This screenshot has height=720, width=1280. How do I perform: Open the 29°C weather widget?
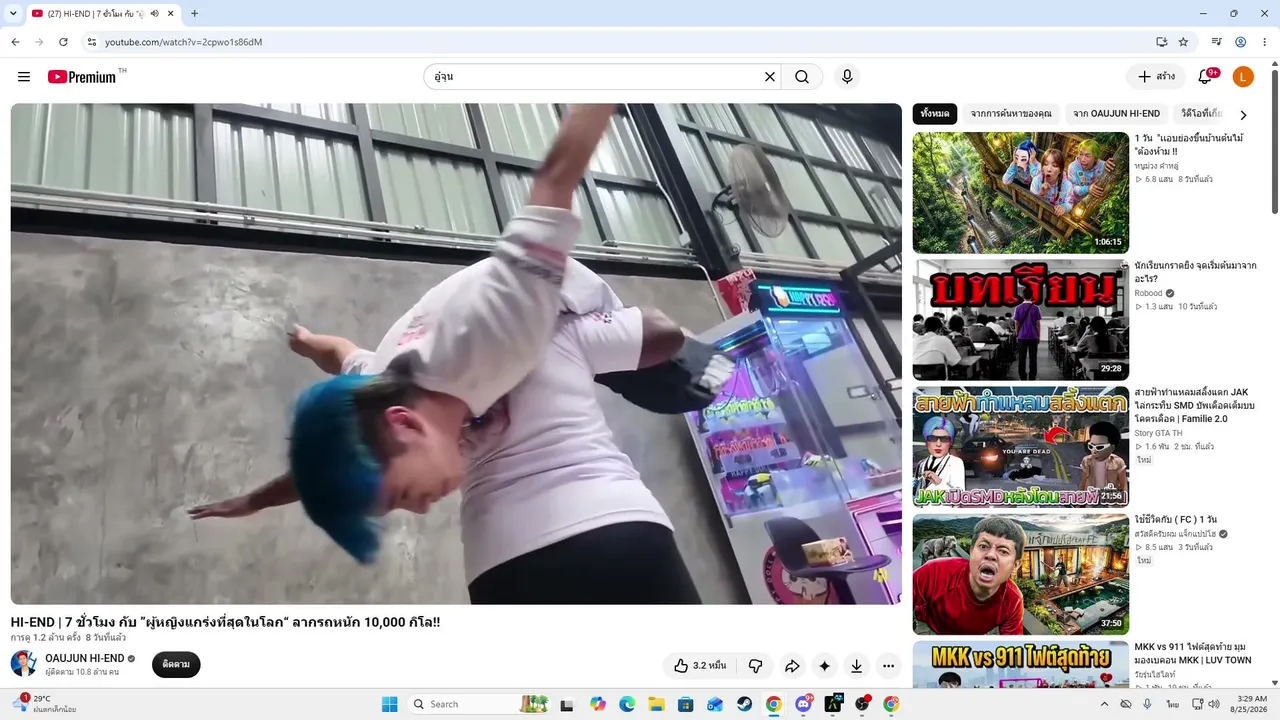[46, 704]
